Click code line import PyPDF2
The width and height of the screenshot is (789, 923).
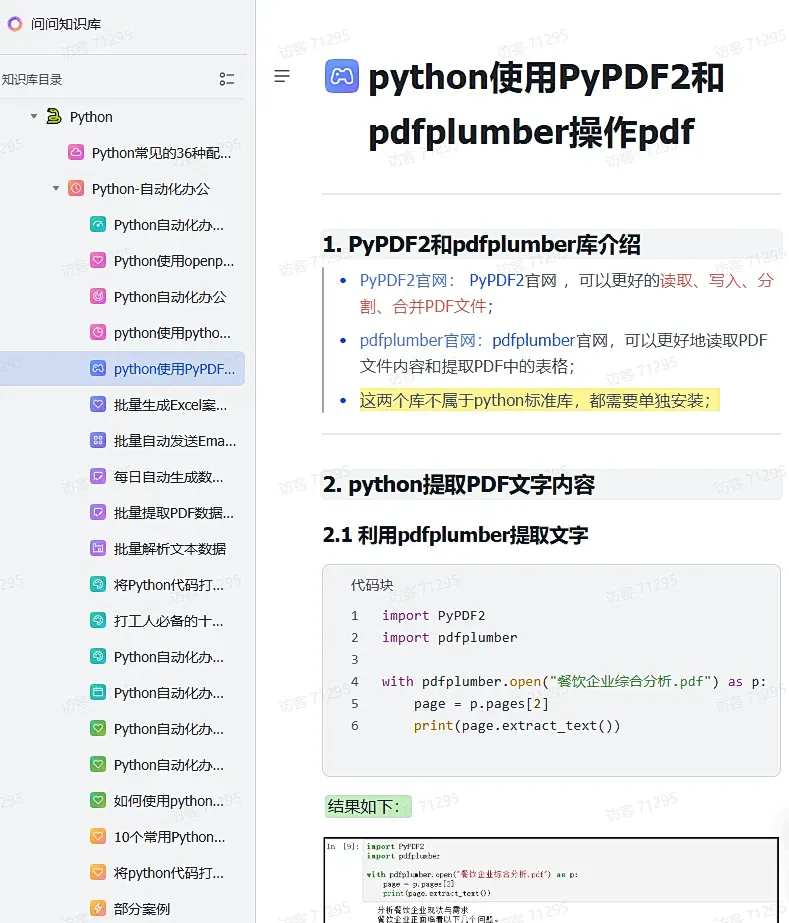tap(433, 616)
